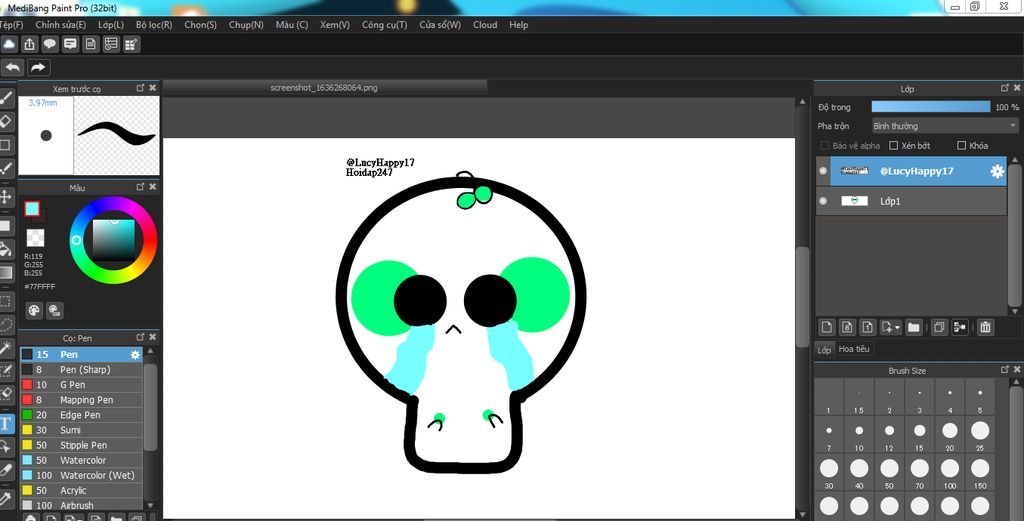
Task: Open the Công cụ(T) menu
Action: (x=385, y=25)
